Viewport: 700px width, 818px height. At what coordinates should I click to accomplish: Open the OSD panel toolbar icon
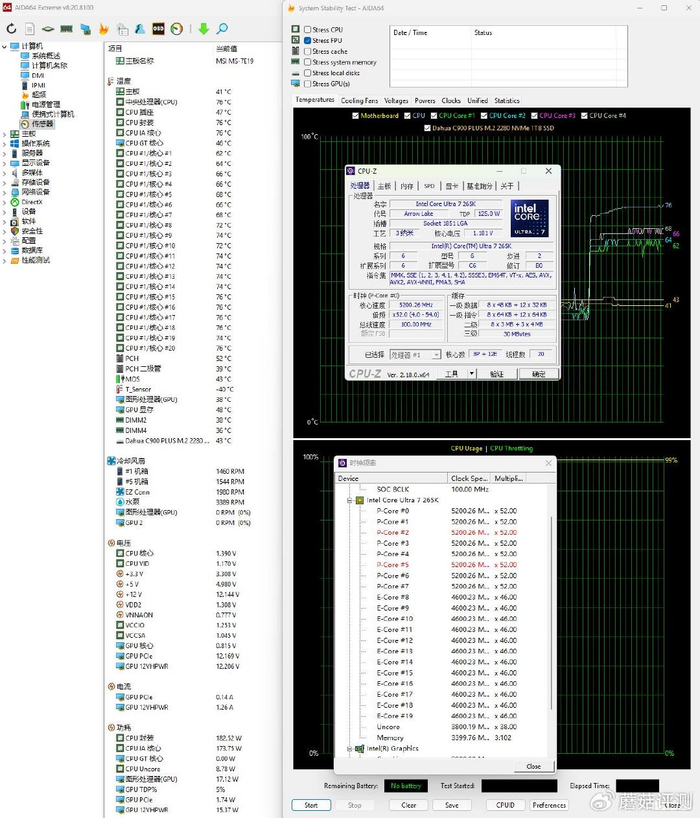click(x=158, y=29)
